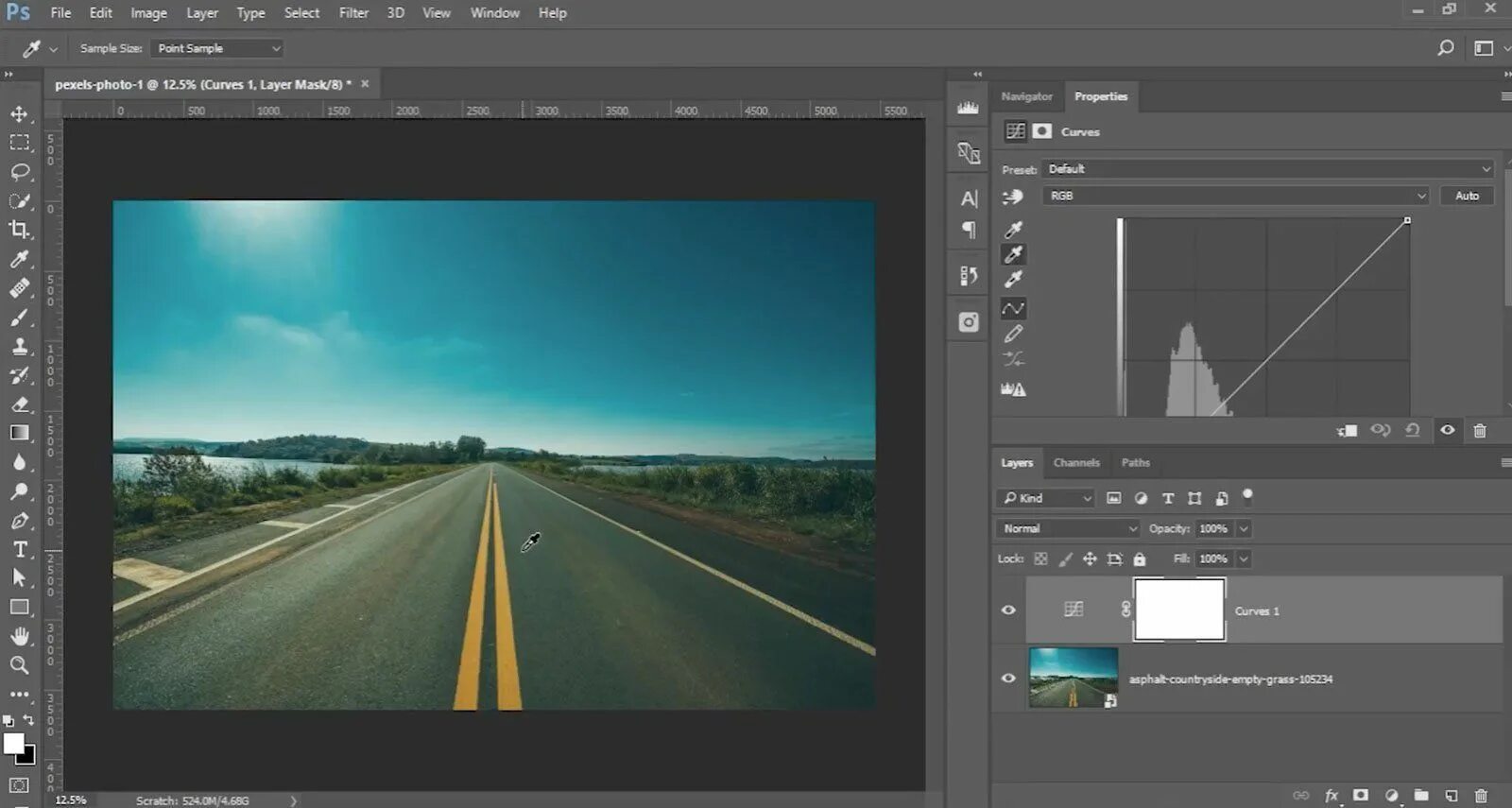
Task: Click the Auto button in Curves
Action: pyautogui.click(x=1467, y=196)
